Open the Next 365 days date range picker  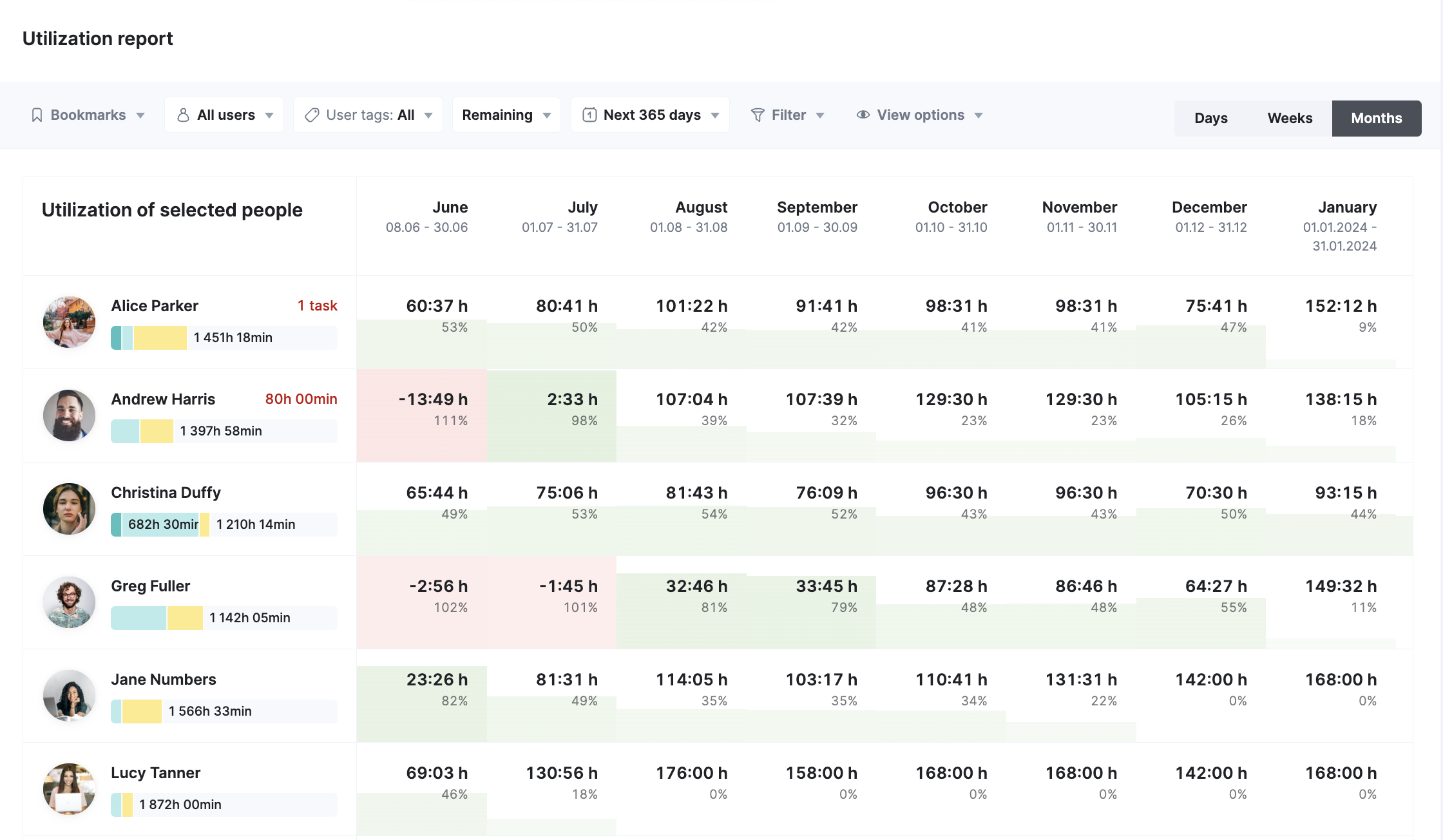pos(651,115)
